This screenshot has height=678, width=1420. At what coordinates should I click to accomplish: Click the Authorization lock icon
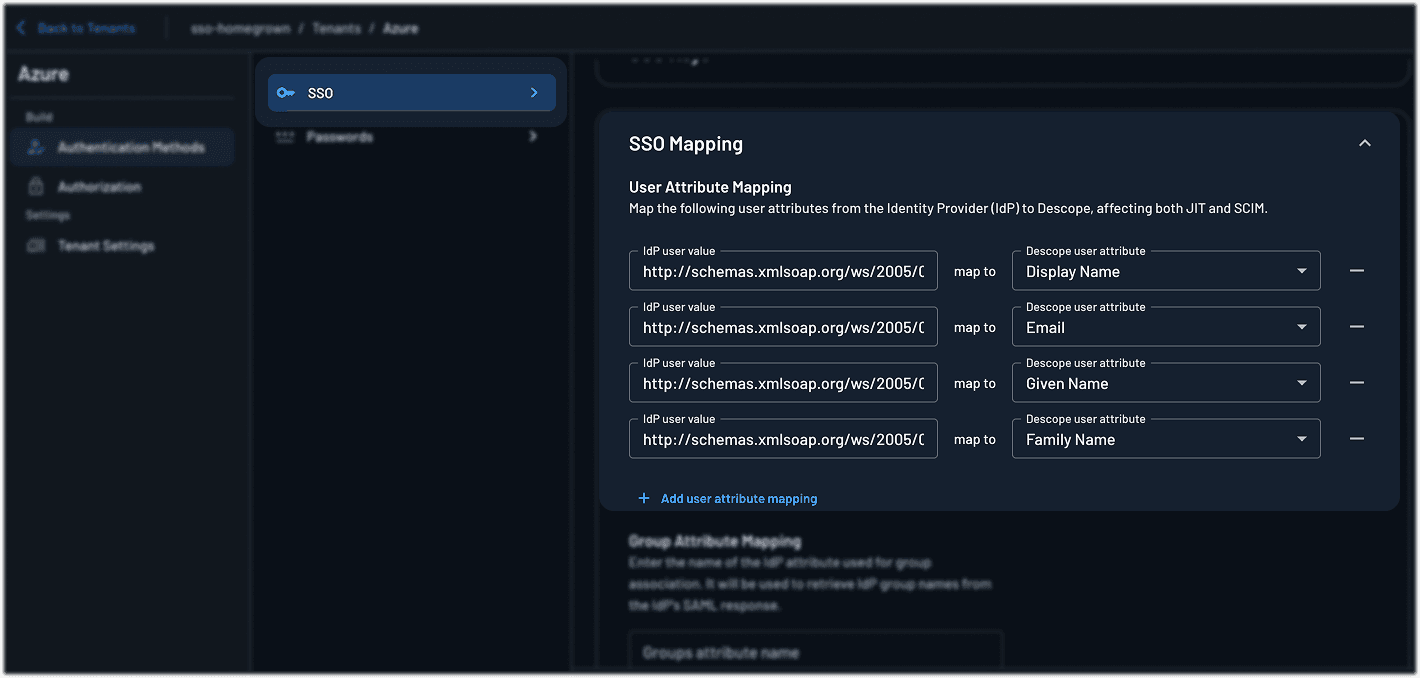coord(36,187)
